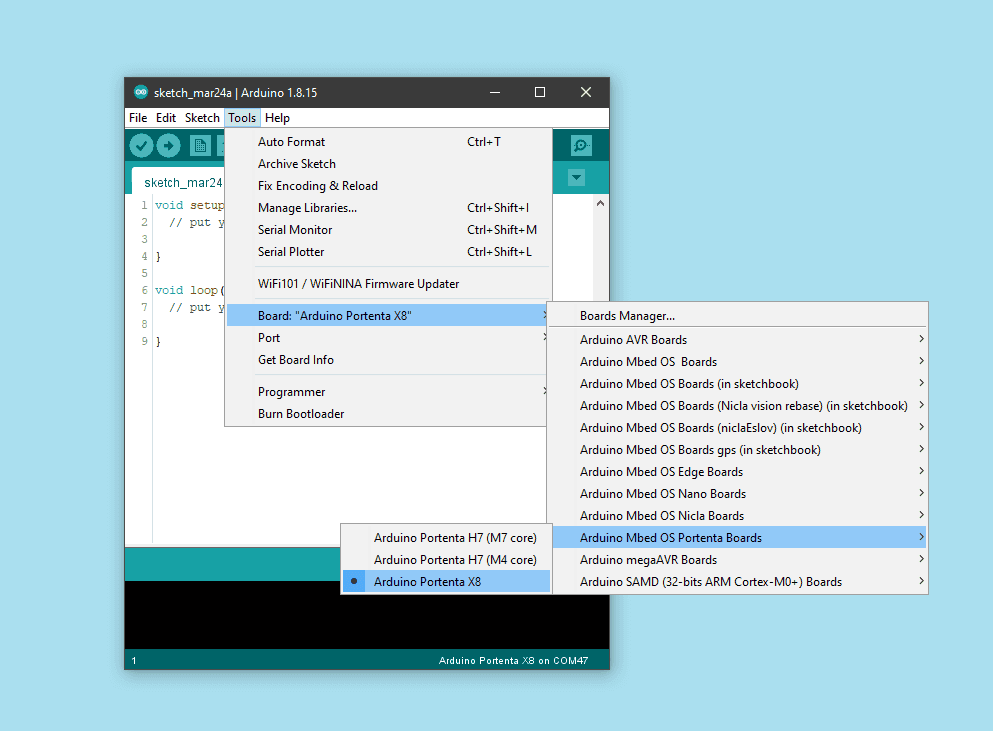Screen dimensions: 993x731
Task: Open Boards Manager...
Action: point(738,315)
